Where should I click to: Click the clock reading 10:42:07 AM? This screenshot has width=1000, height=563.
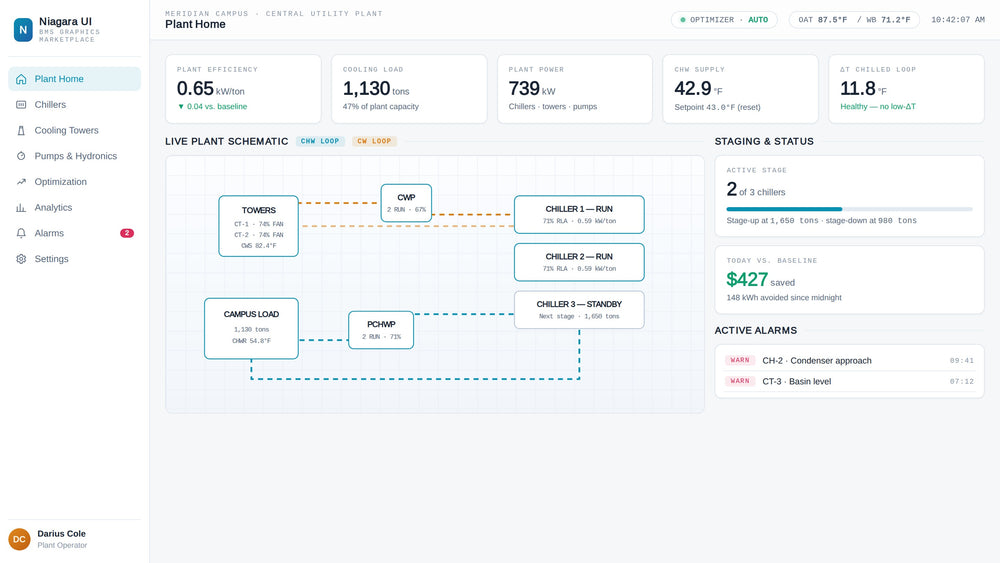coord(957,20)
